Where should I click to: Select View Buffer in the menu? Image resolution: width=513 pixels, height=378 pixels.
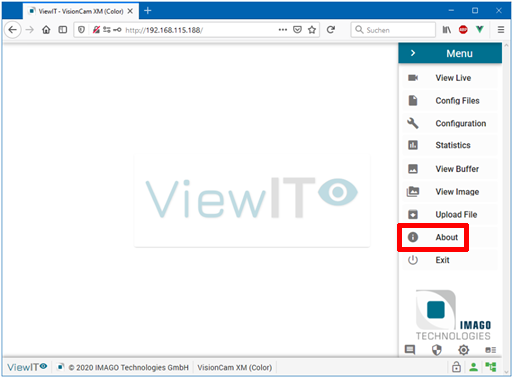click(x=450, y=169)
